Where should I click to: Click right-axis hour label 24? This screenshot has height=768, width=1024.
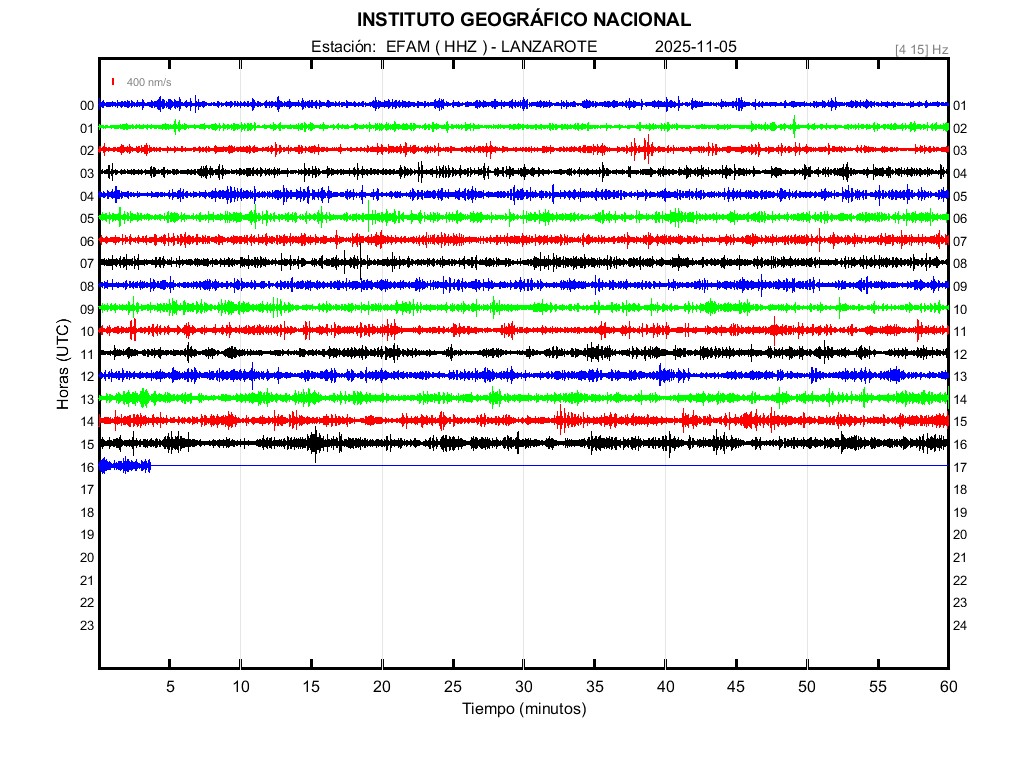pos(960,625)
